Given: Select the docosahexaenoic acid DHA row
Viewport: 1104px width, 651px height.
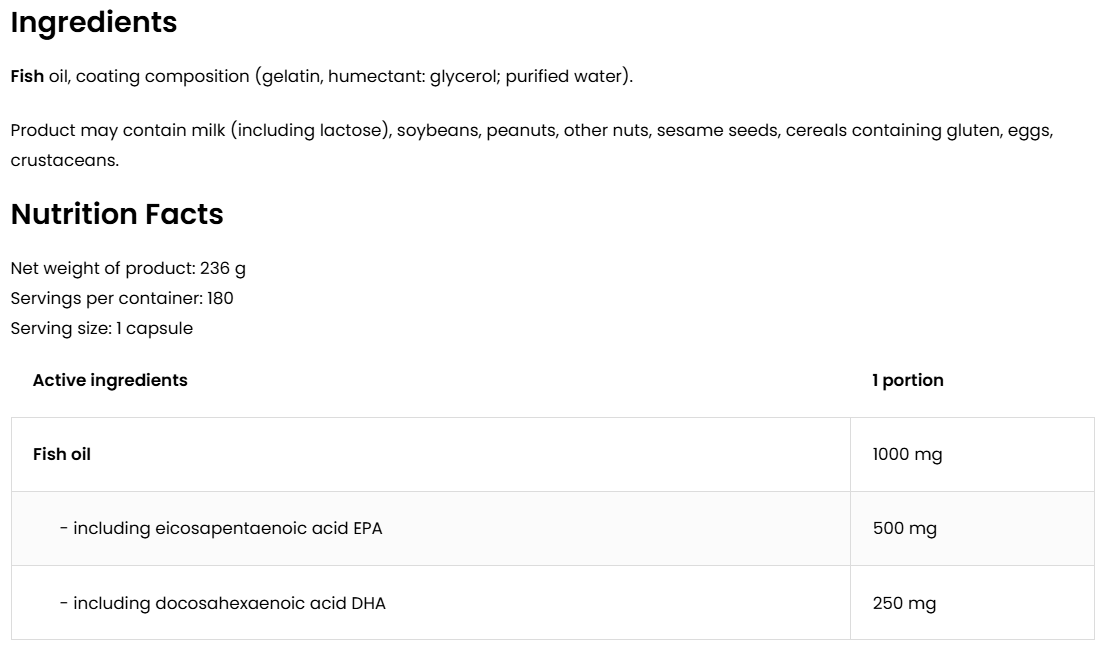Looking at the screenshot, I should click(x=222, y=603).
